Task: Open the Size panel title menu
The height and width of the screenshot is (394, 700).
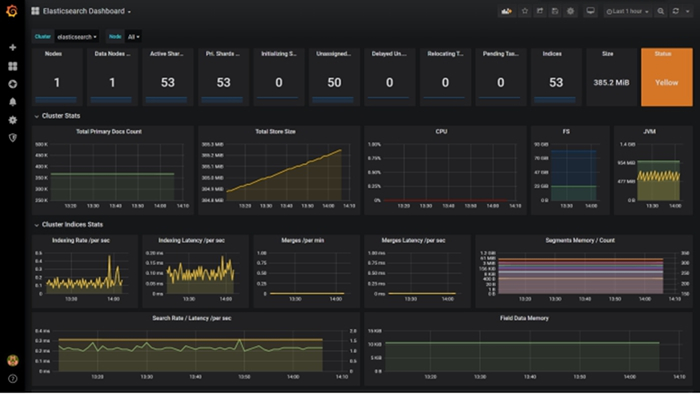Action: 607,54
